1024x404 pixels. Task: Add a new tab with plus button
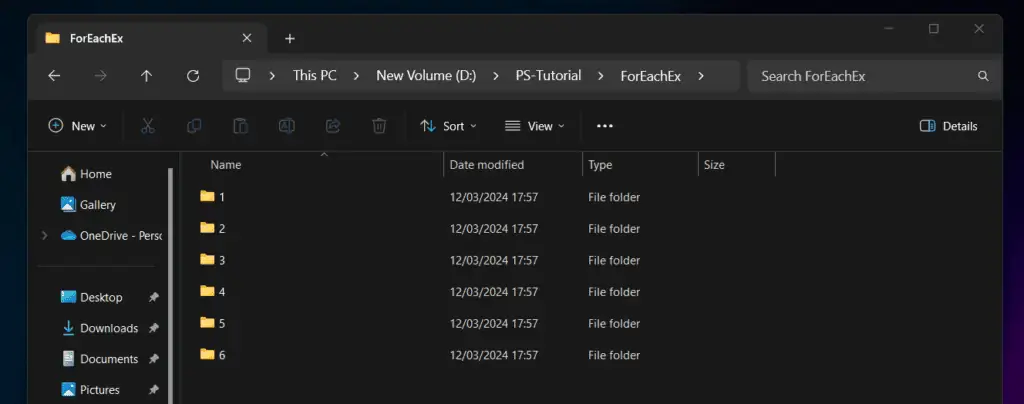(x=290, y=38)
